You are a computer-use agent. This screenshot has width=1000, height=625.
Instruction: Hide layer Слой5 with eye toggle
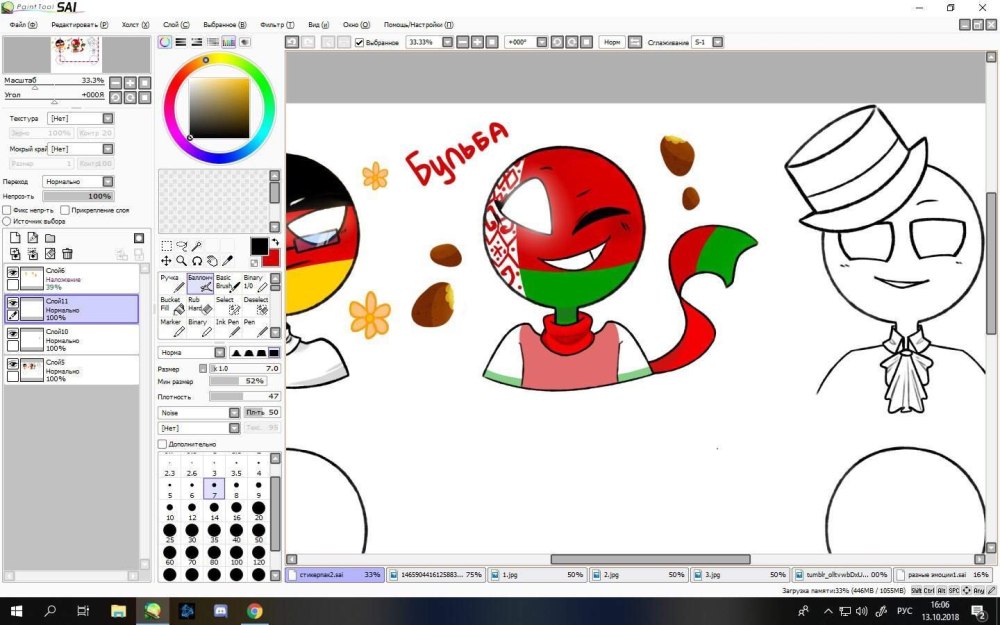click(x=13, y=364)
